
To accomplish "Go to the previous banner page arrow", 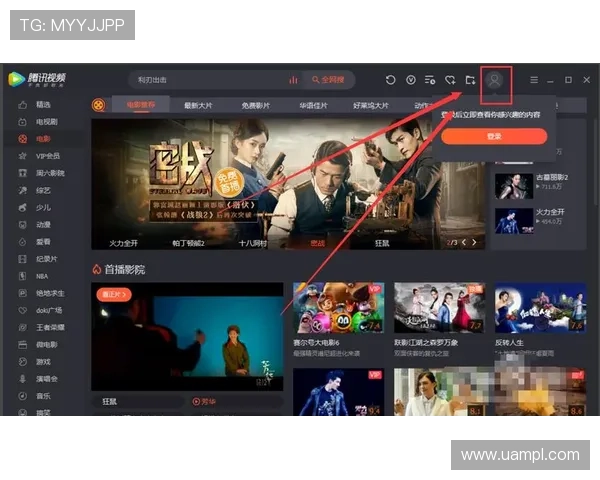I will (x=464, y=242).
